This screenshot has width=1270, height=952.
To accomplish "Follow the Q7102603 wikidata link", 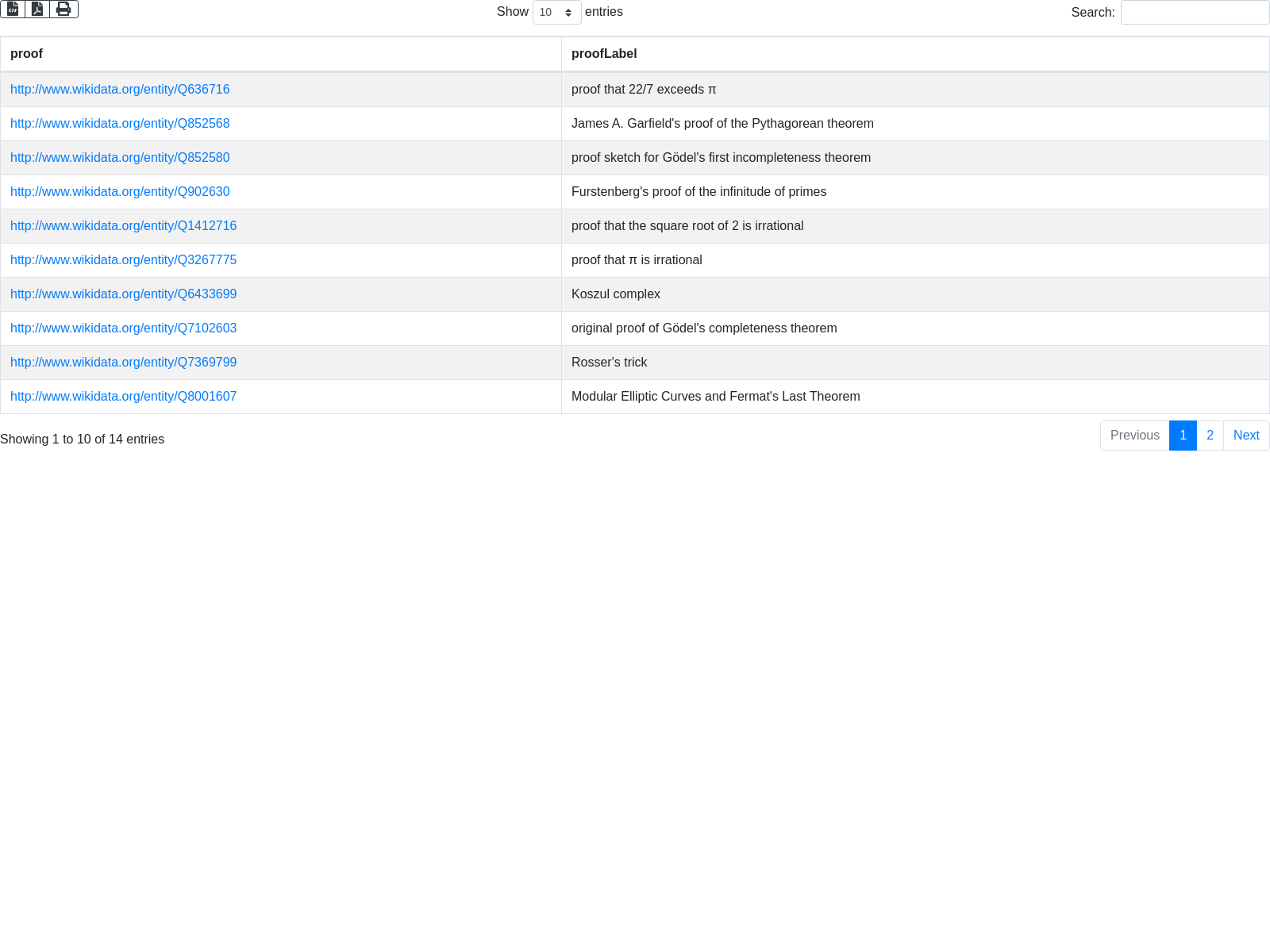I will pos(123,328).
